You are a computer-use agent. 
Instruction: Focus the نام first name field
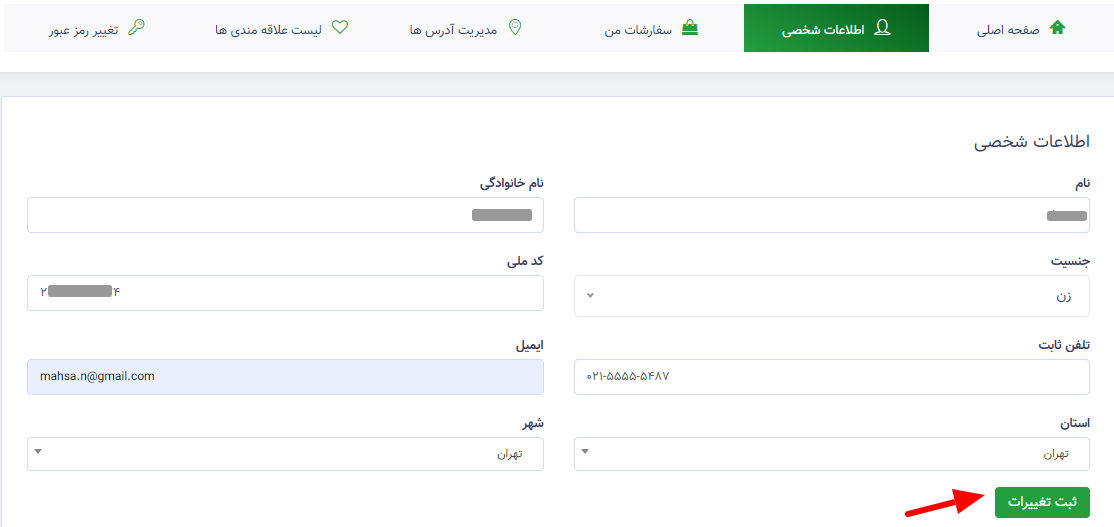[832, 214]
